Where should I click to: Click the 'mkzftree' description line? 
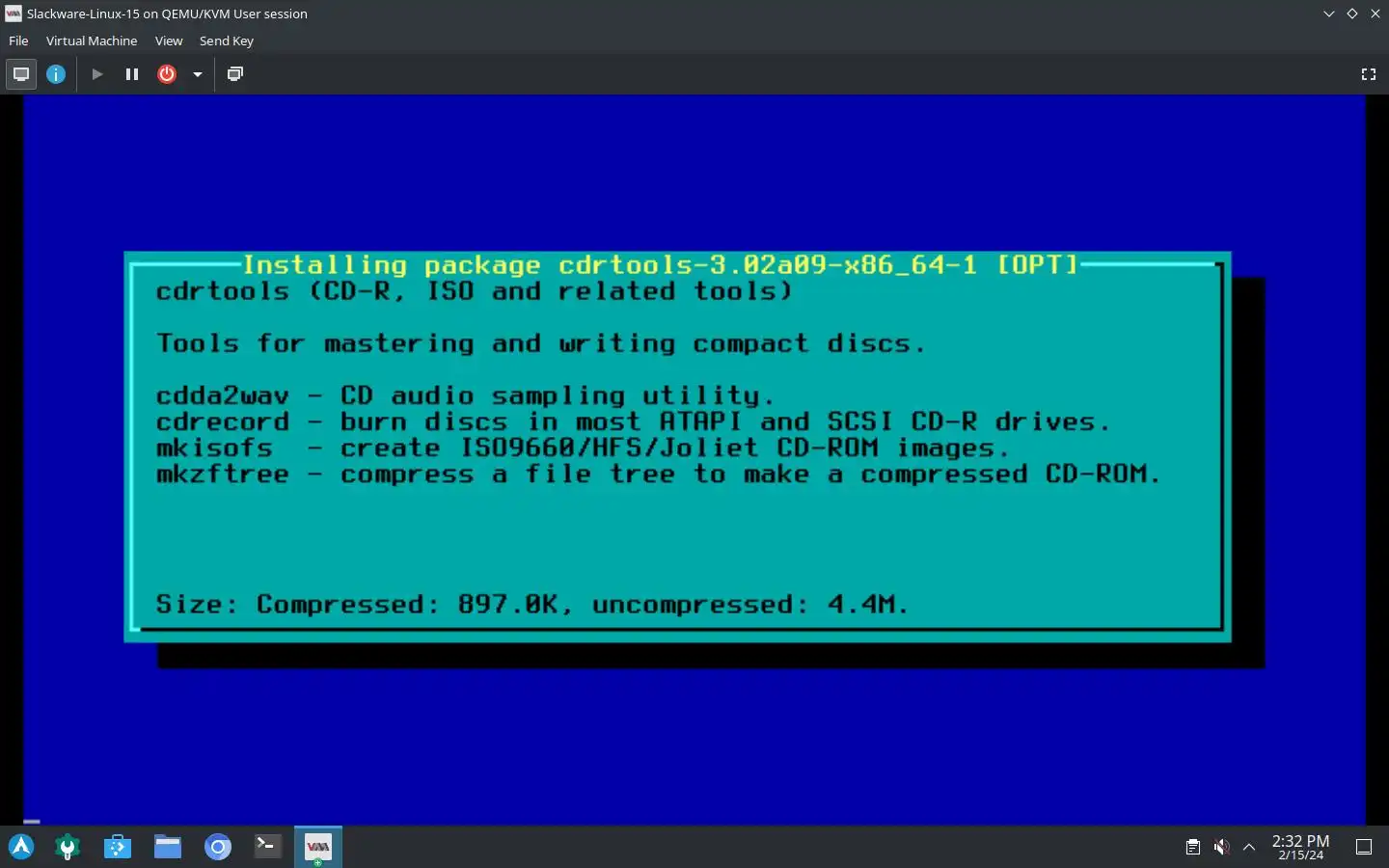click(658, 474)
